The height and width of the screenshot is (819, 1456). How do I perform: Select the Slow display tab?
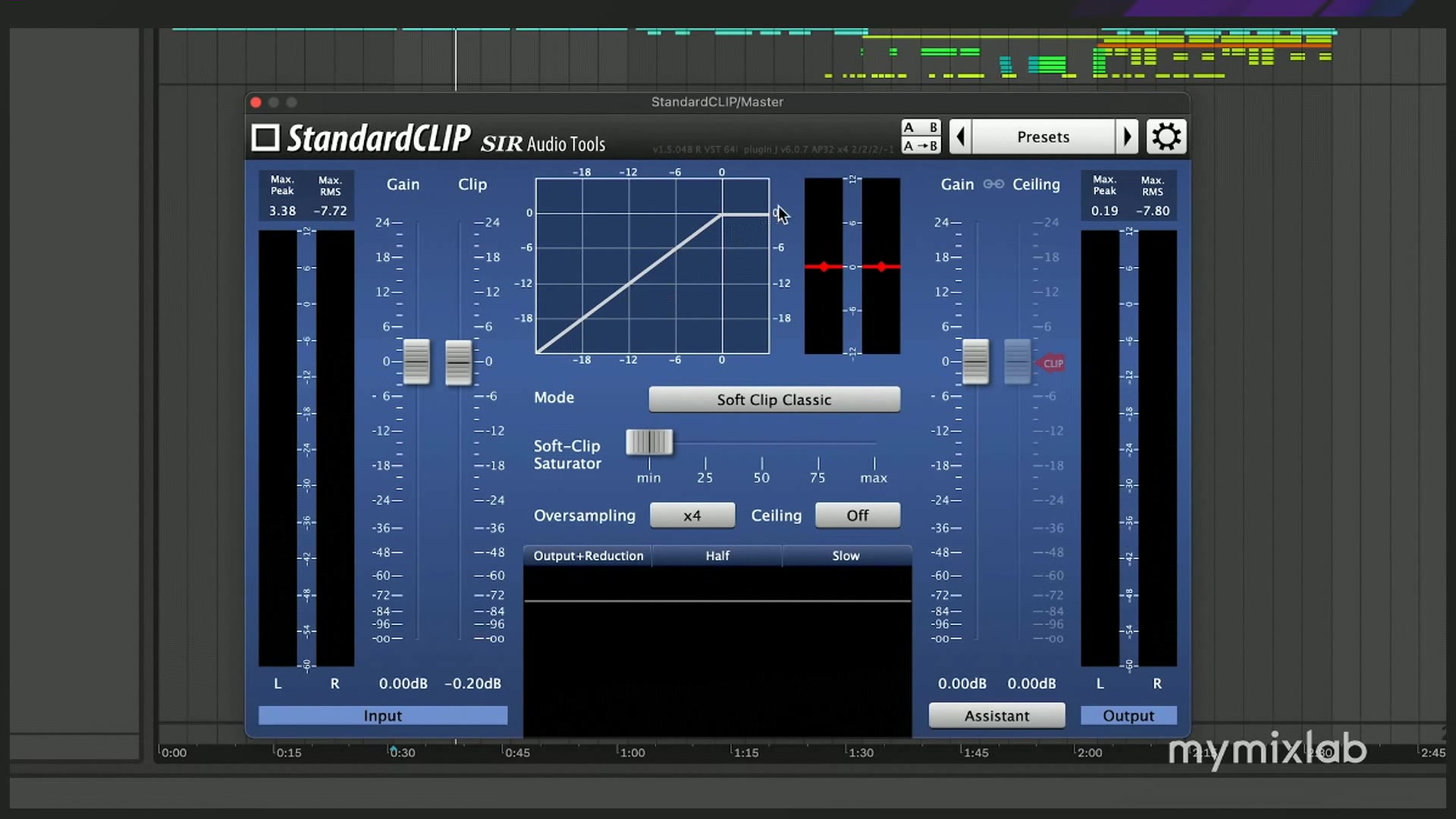click(846, 556)
